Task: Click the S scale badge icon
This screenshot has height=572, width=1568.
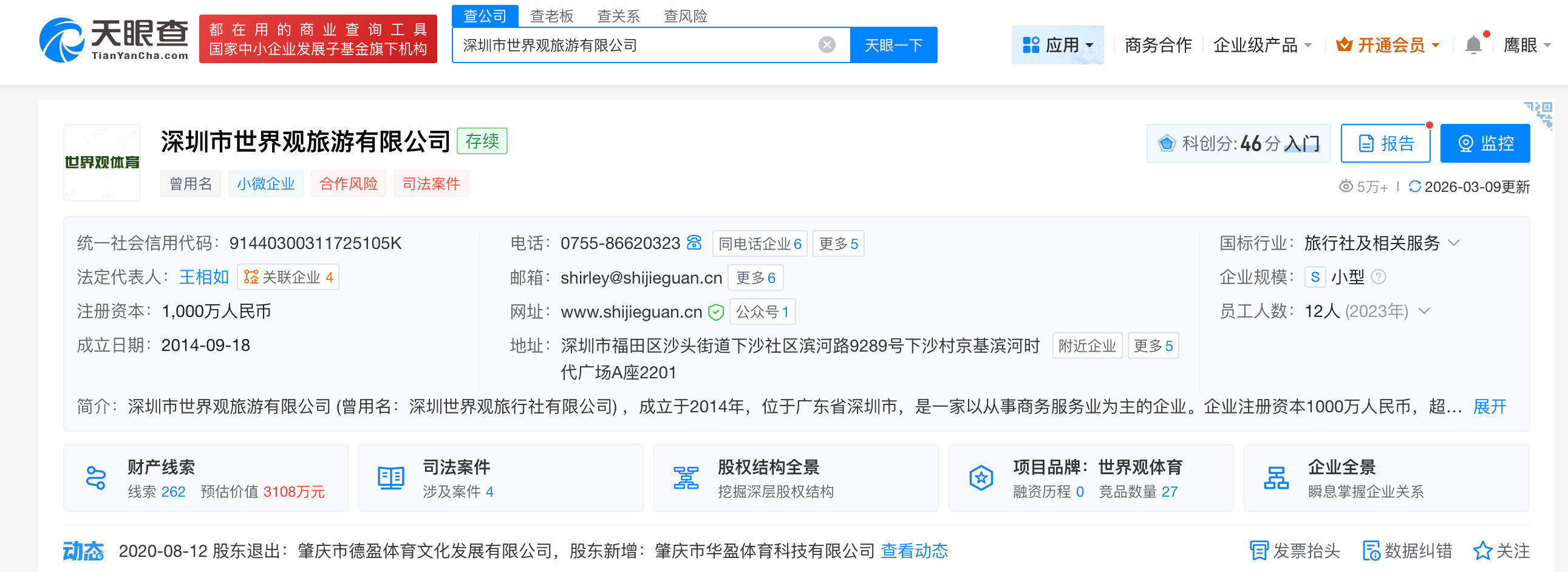Action: 1315,277
